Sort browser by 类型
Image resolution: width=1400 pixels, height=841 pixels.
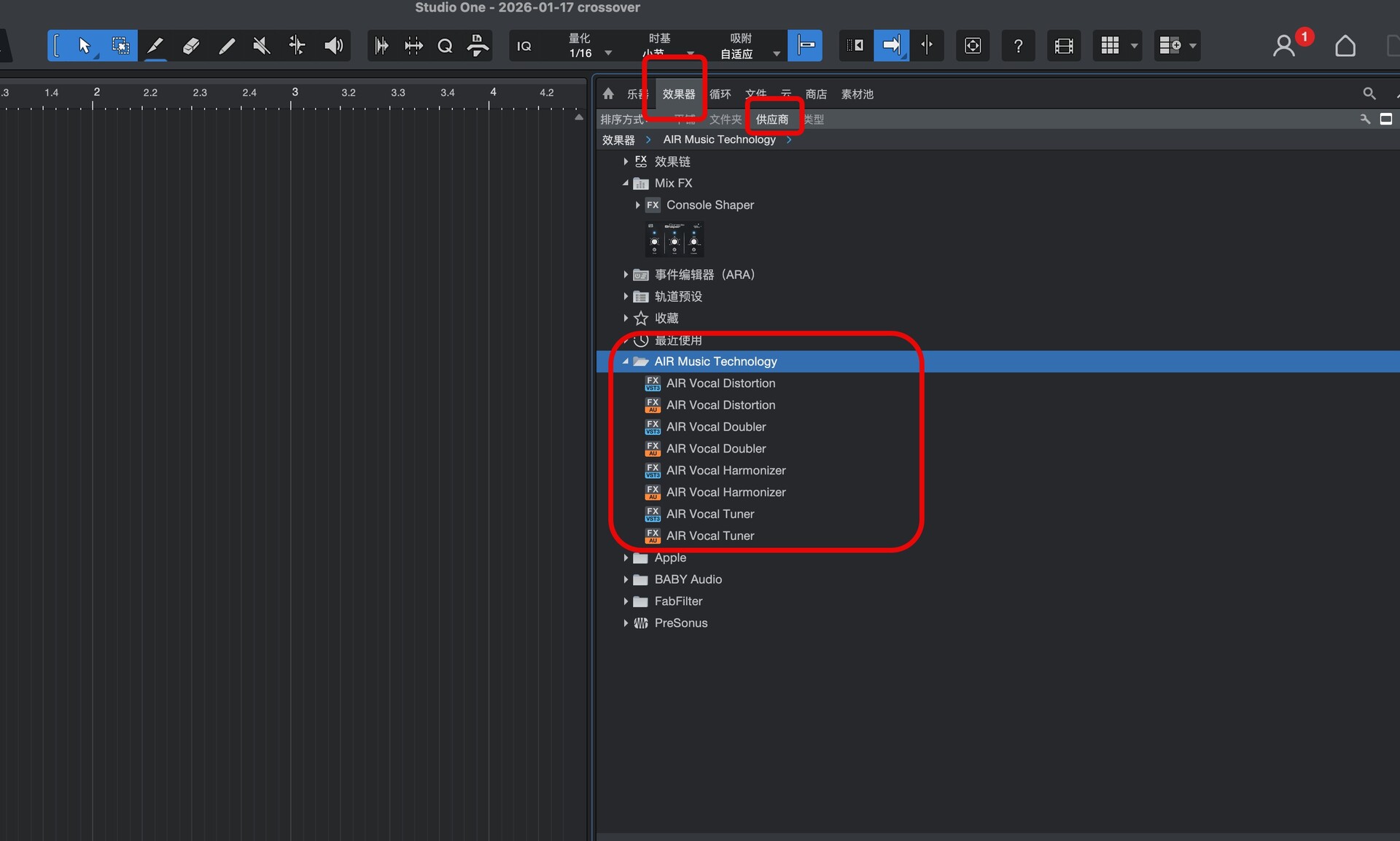point(814,120)
